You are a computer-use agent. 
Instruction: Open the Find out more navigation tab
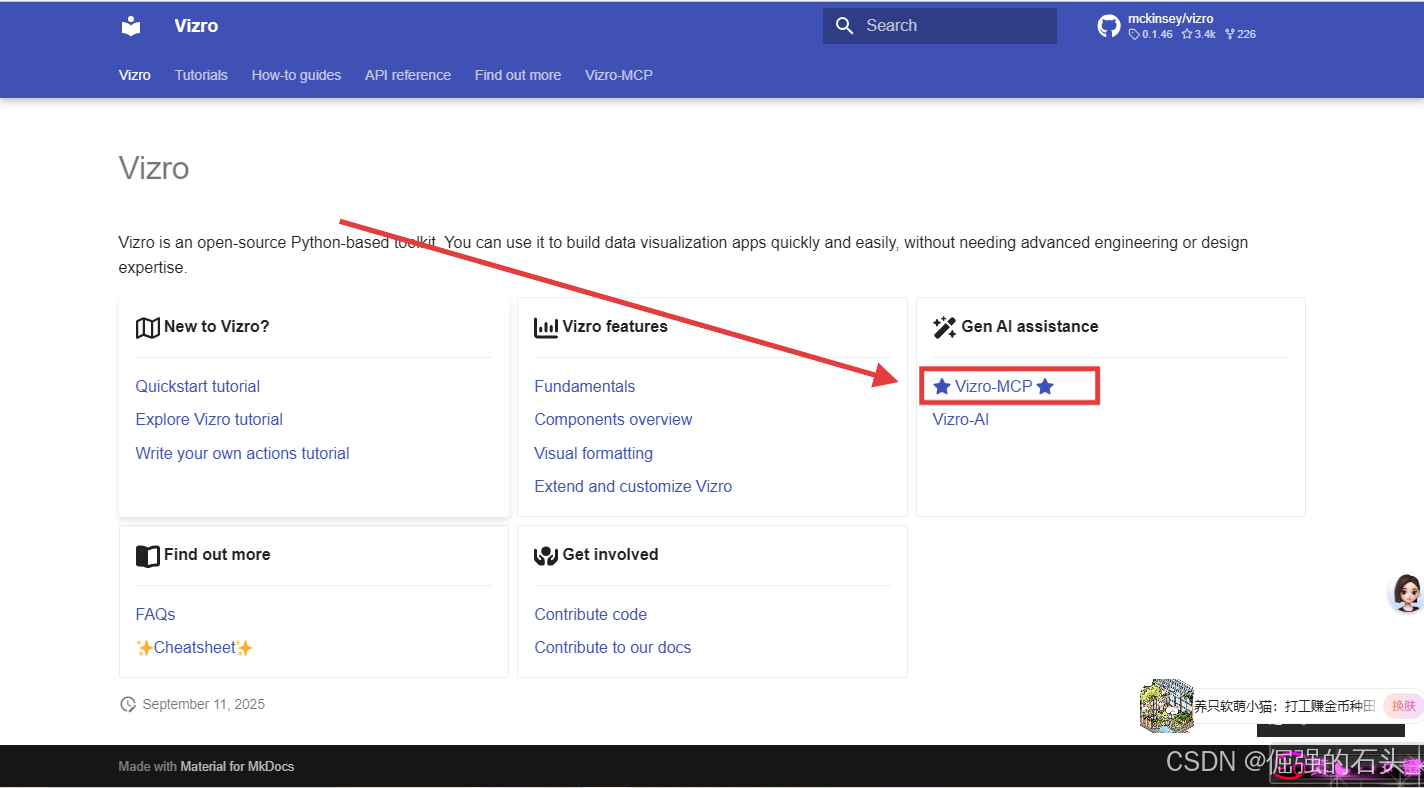(518, 75)
